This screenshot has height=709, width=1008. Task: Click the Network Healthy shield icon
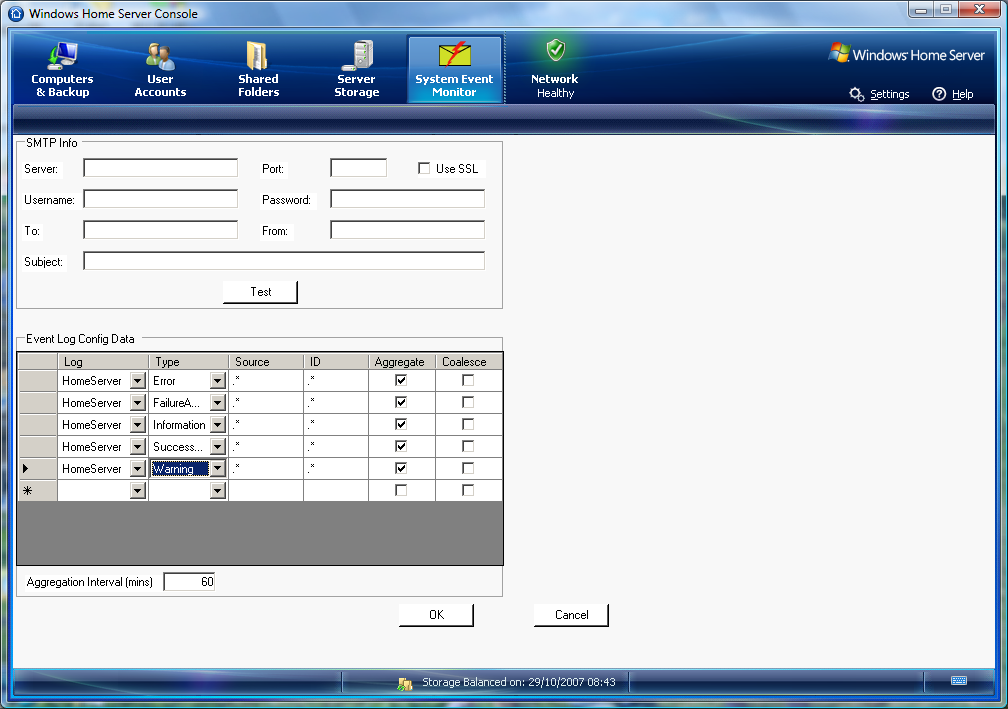(x=555, y=50)
